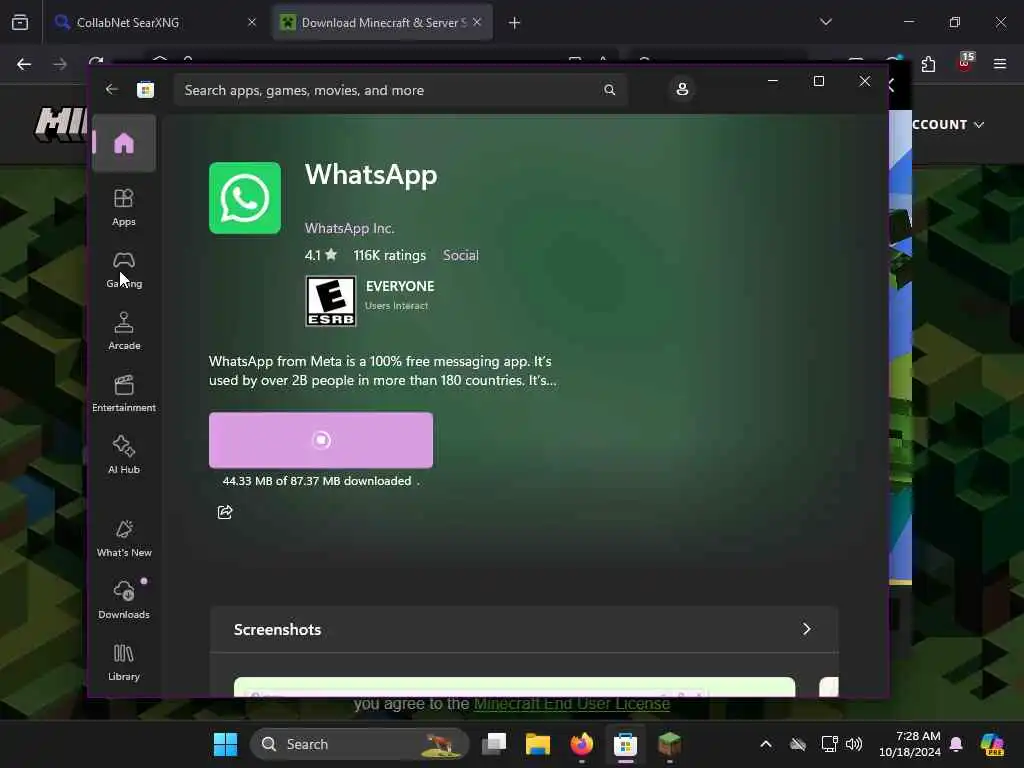
Task: Open the notifications bell in taskbar
Action: [956, 744]
